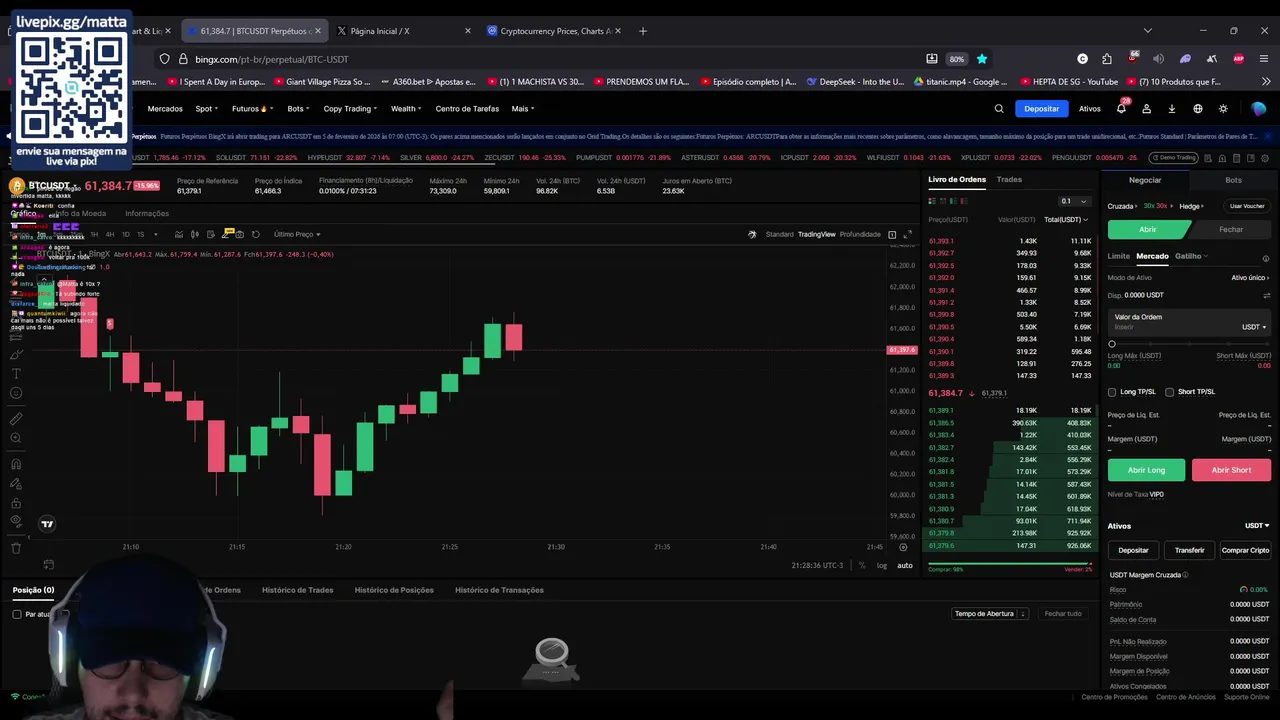The height and width of the screenshot is (720, 1280).
Task: Toggle log scale on chart
Action: [x=882, y=566]
